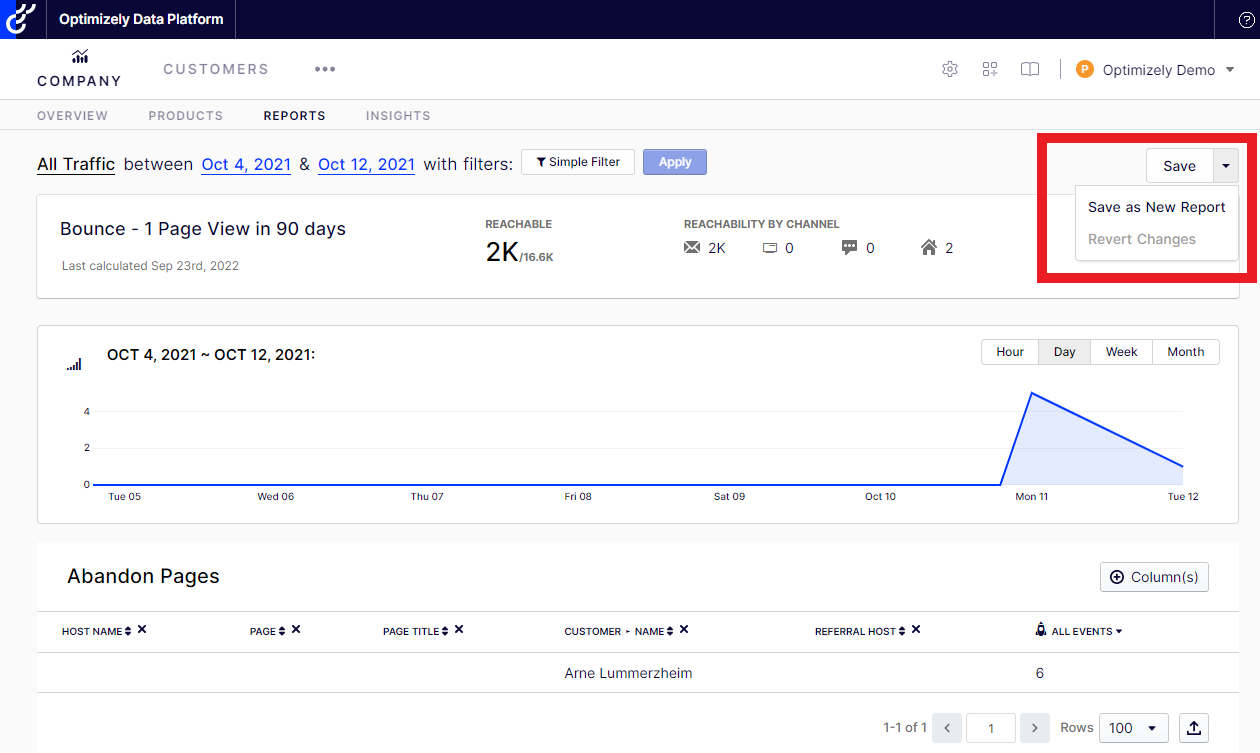
Task: Switch chart granularity to Week
Action: tap(1122, 352)
